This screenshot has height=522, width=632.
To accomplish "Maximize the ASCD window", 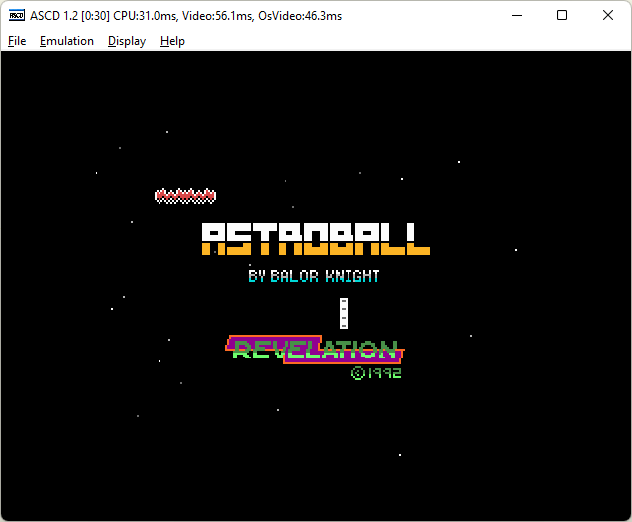I will pyautogui.click(x=562, y=16).
